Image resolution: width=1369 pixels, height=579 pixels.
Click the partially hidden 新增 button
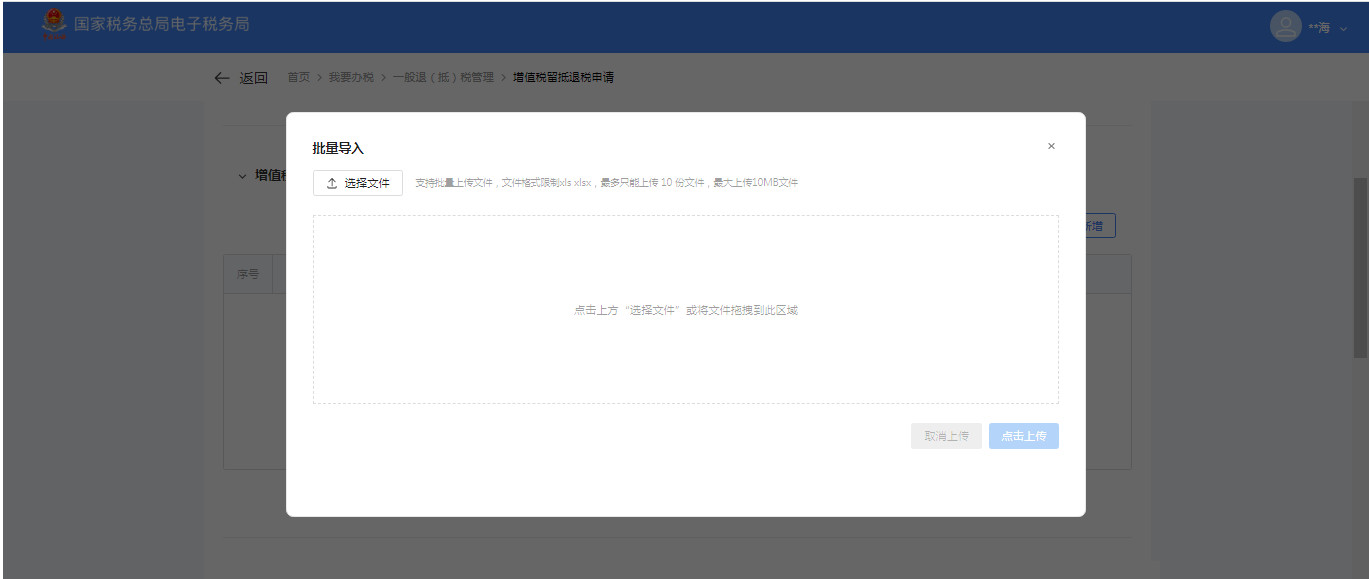click(x=1100, y=226)
